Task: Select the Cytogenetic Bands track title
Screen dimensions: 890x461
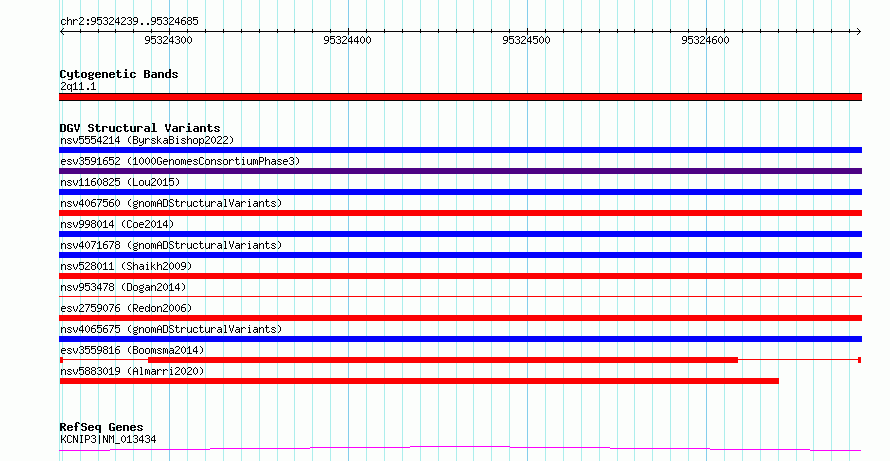Action: (x=119, y=74)
